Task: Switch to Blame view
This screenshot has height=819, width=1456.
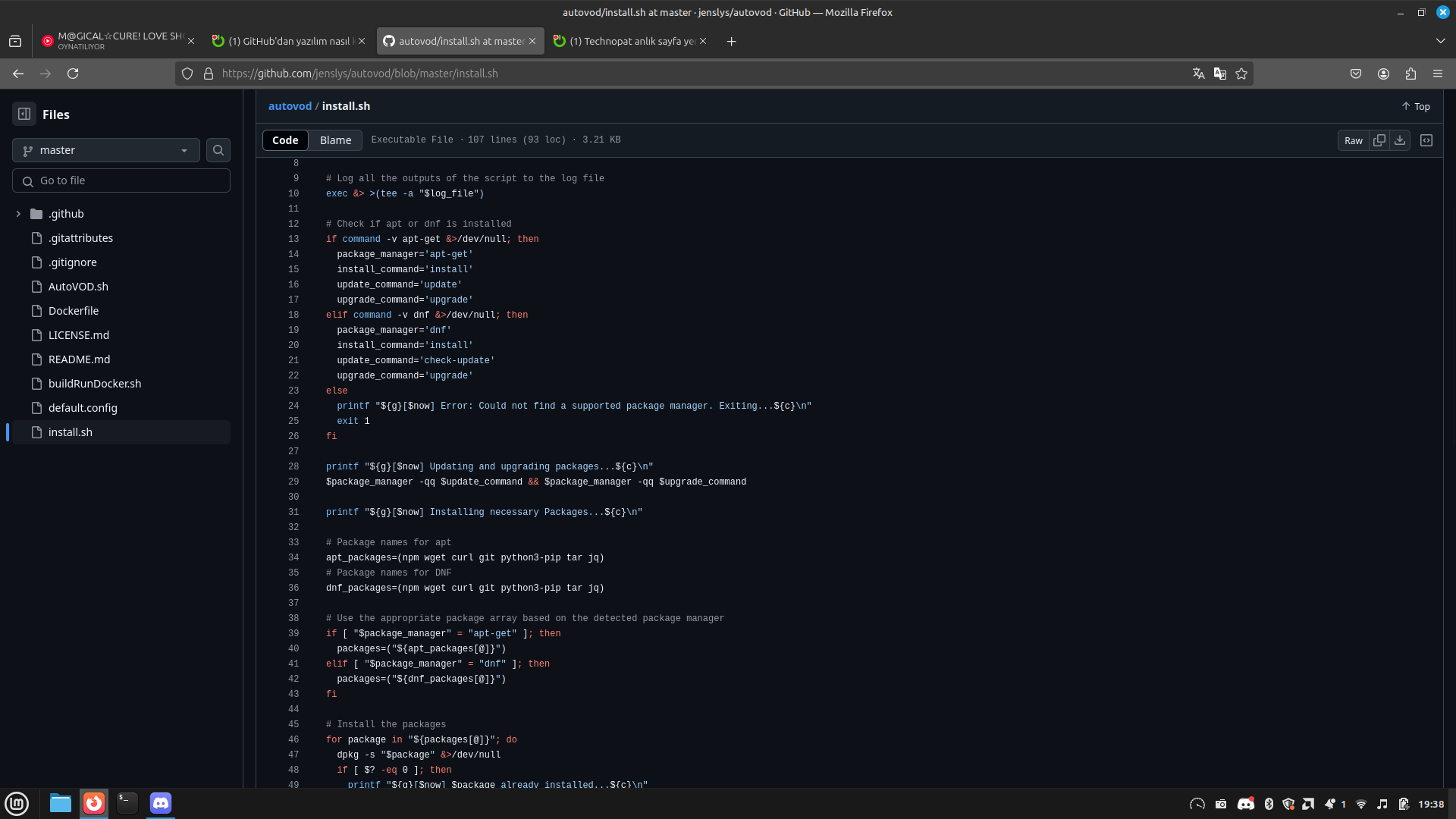Action: pos(335,140)
